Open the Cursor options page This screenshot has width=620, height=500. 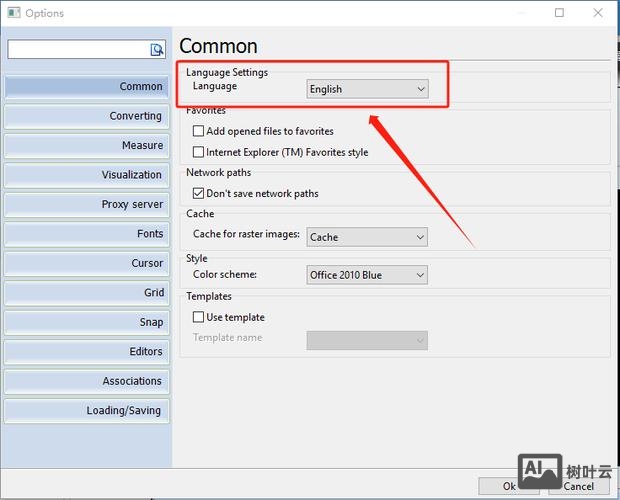[86, 264]
